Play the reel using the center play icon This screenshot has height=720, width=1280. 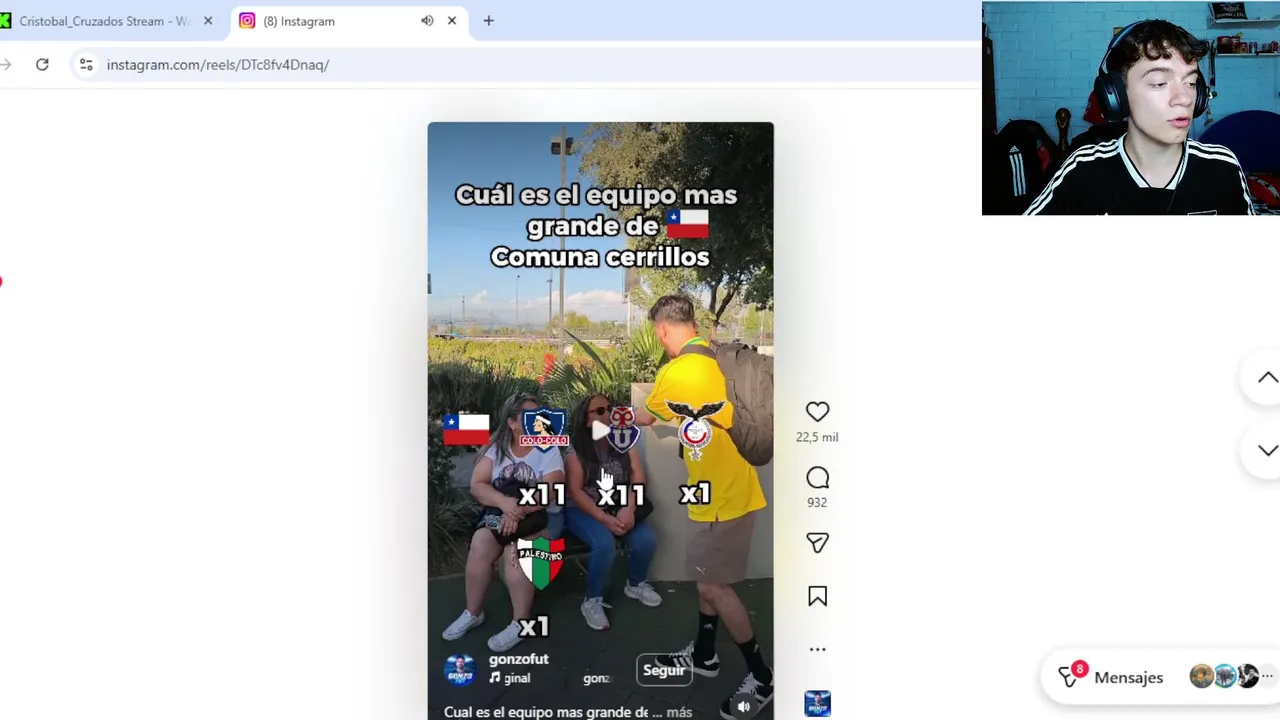point(600,430)
